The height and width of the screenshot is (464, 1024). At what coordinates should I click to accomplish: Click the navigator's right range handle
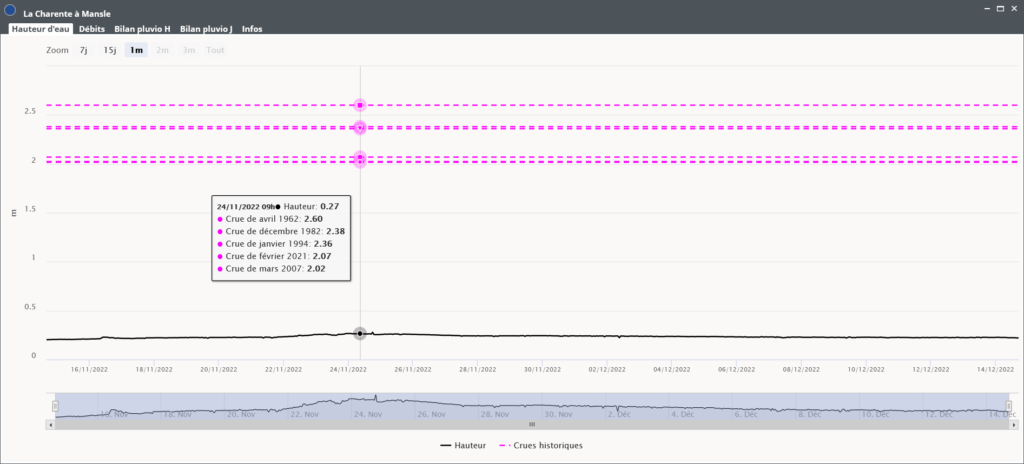click(x=1009, y=406)
